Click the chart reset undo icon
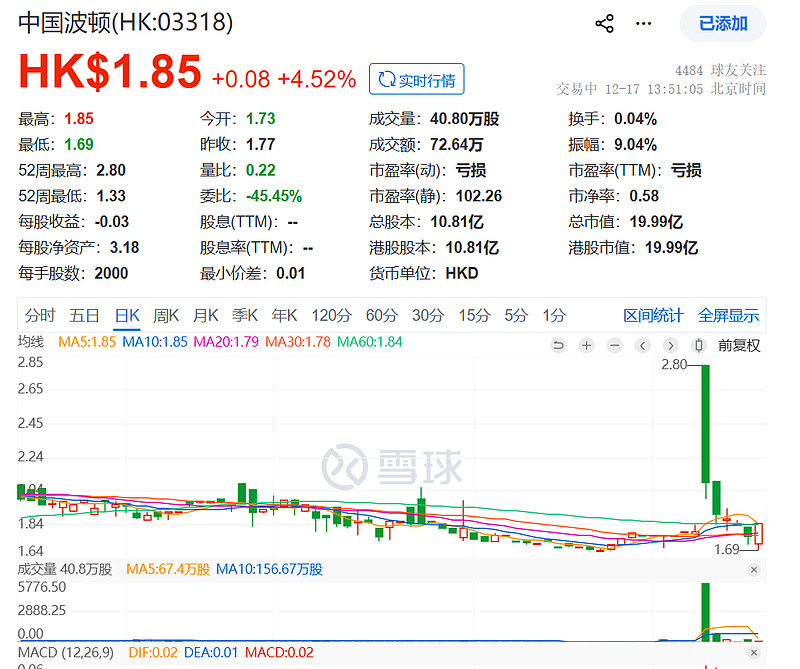The width and height of the screenshot is (800, 669). tap(559, 345)
